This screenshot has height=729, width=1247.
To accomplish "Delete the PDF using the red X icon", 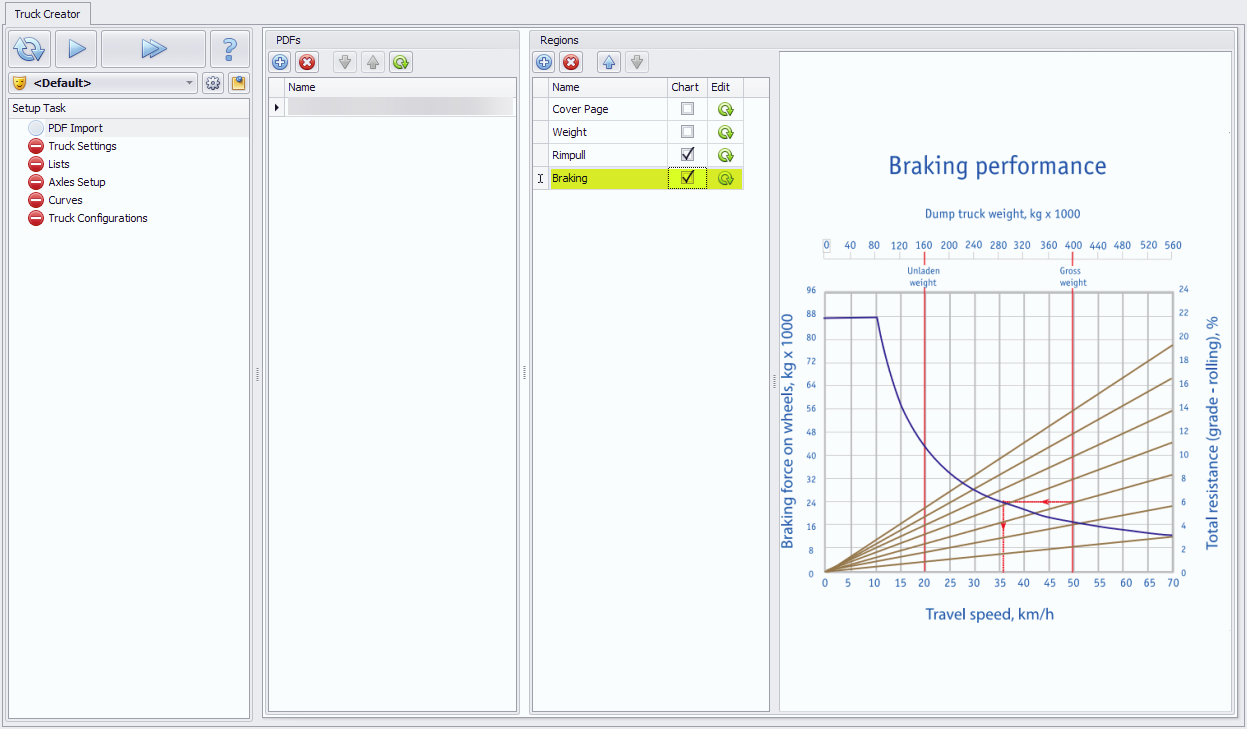I will [307, 62].
